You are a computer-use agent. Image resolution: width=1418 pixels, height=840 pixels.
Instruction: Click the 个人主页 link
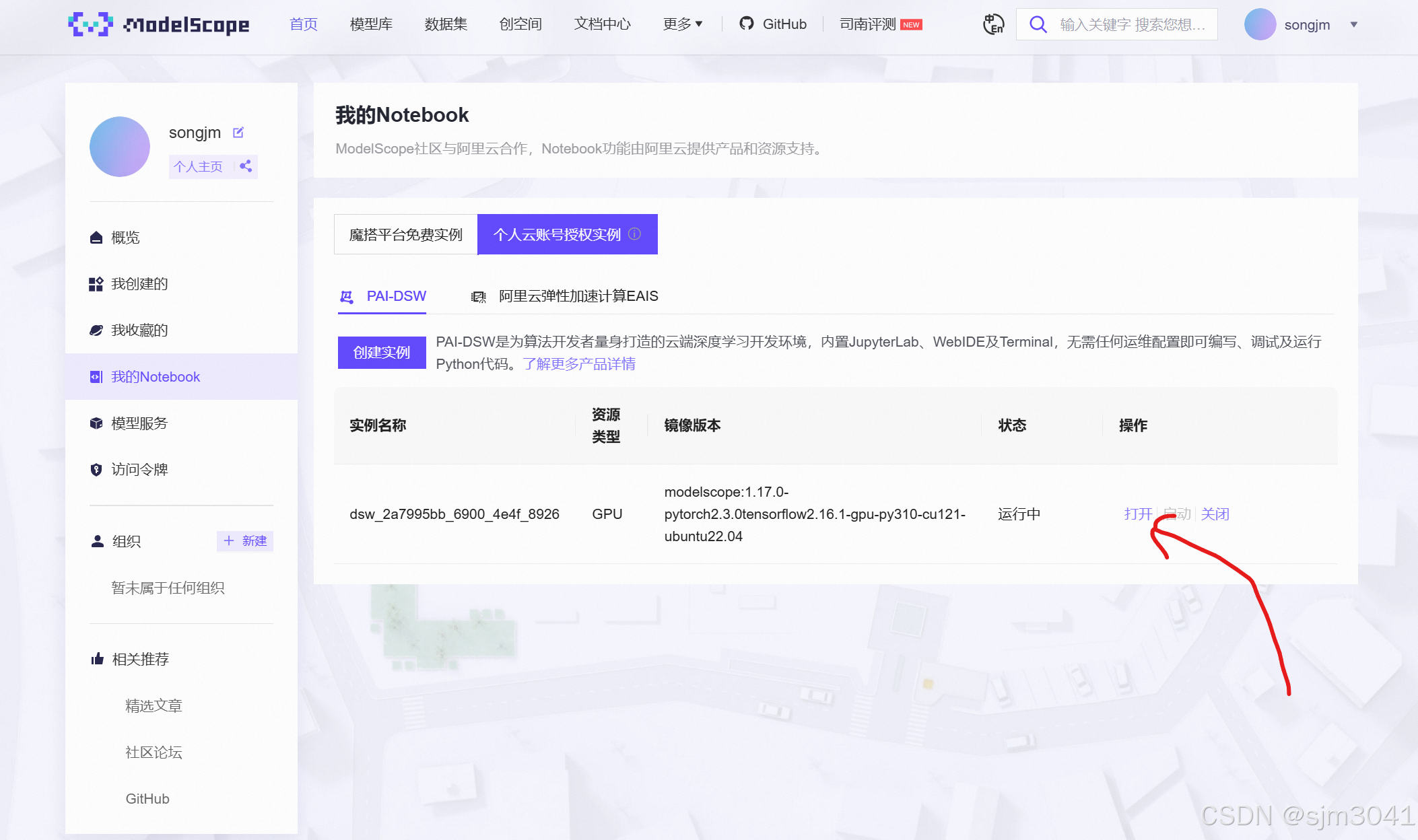pyautogui.click(x=198, y=166)
